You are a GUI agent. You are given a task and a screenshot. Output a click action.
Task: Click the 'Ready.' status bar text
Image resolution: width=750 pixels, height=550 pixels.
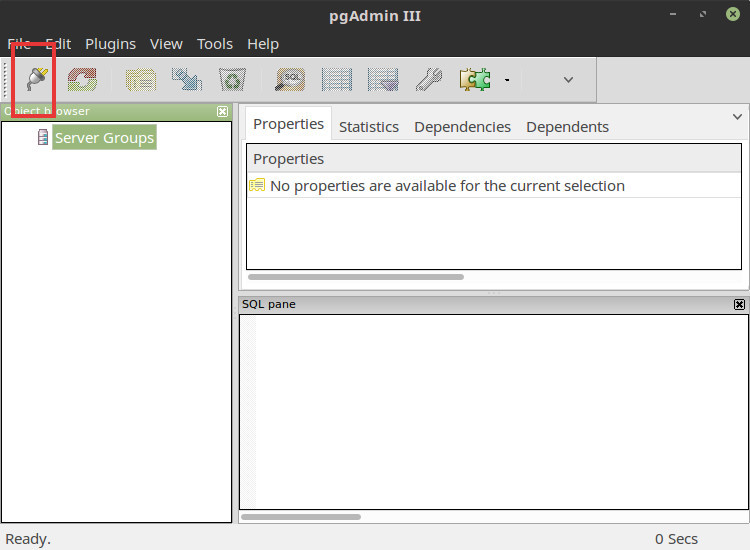[x=28, y=539]
